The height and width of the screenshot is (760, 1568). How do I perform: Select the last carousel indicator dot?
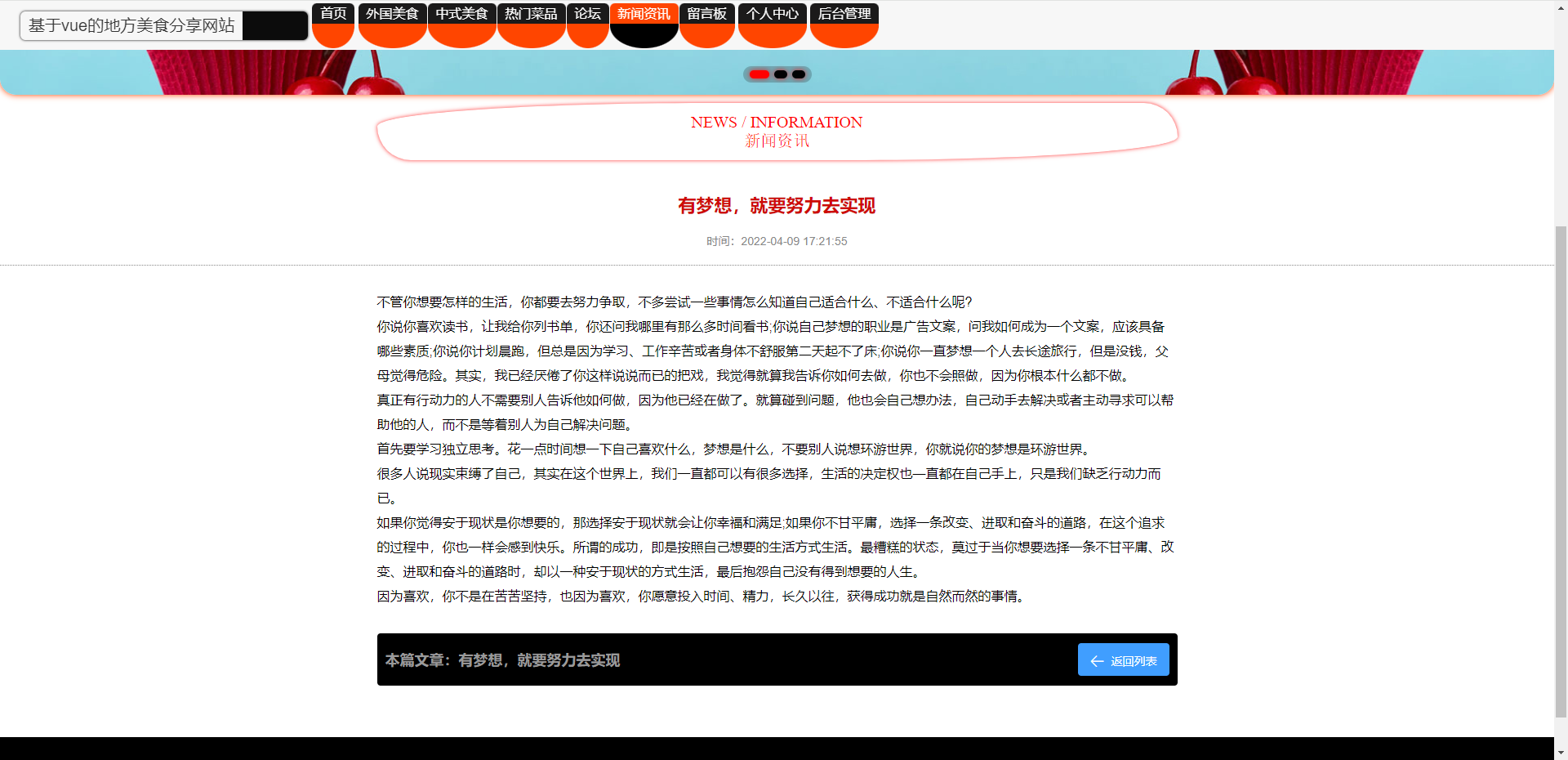(799, 74)
